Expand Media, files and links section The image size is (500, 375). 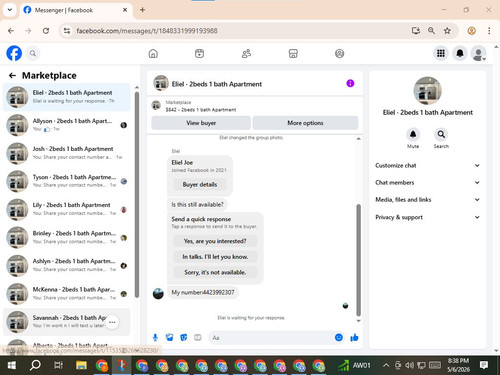coord(427,200)
